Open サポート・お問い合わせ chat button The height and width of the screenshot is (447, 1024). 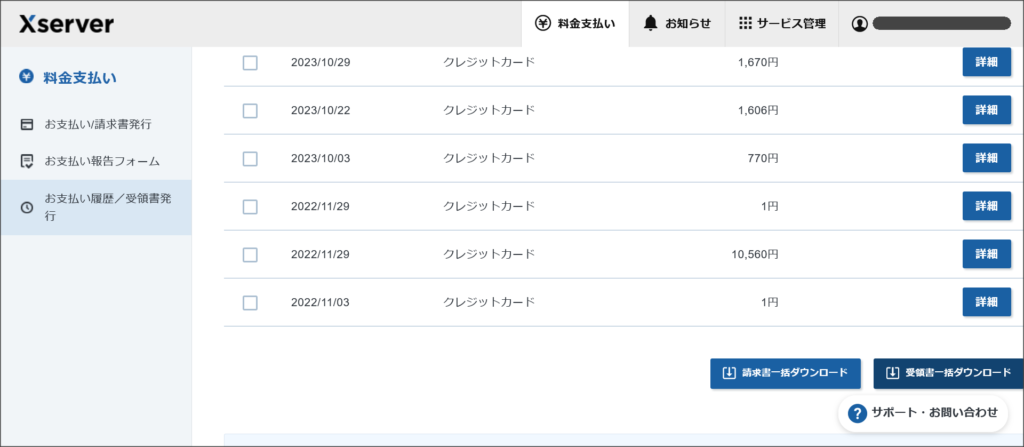click(923, 413)
